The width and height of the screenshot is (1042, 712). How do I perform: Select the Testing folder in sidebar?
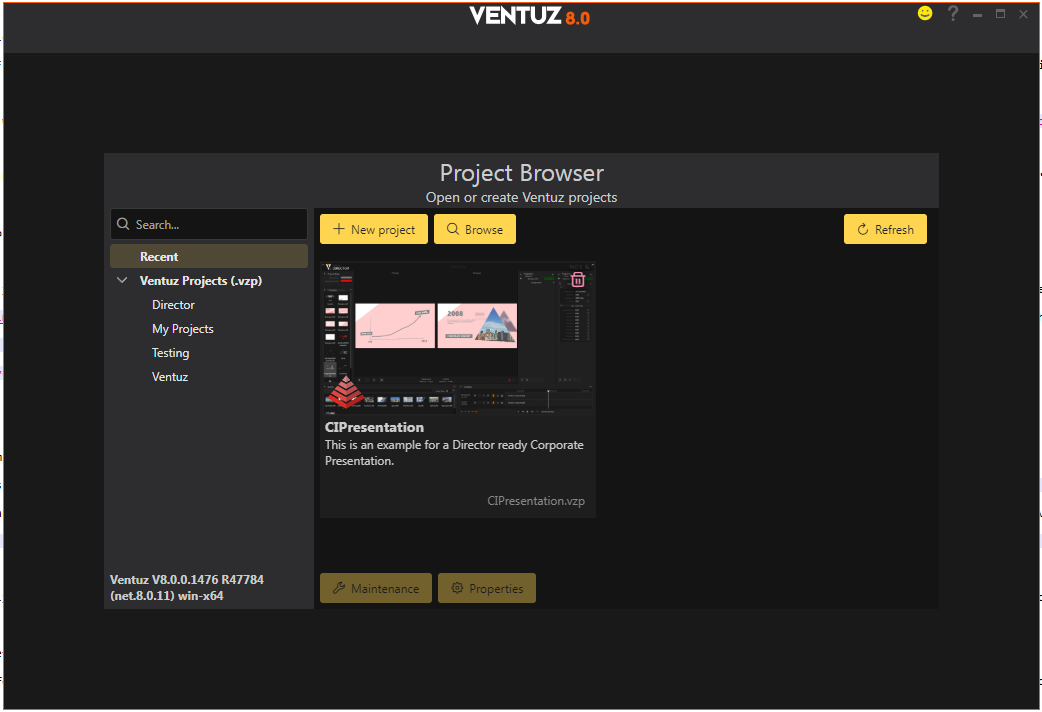170,353
